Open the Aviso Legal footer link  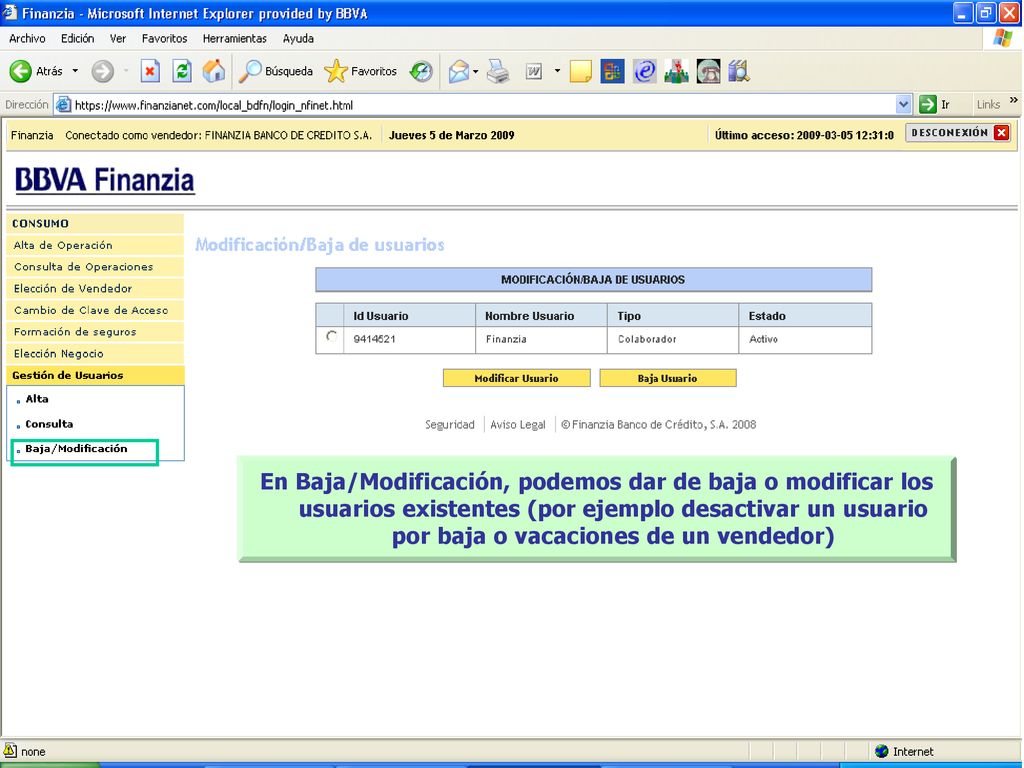pyautogui.click(x=518, y=424)
